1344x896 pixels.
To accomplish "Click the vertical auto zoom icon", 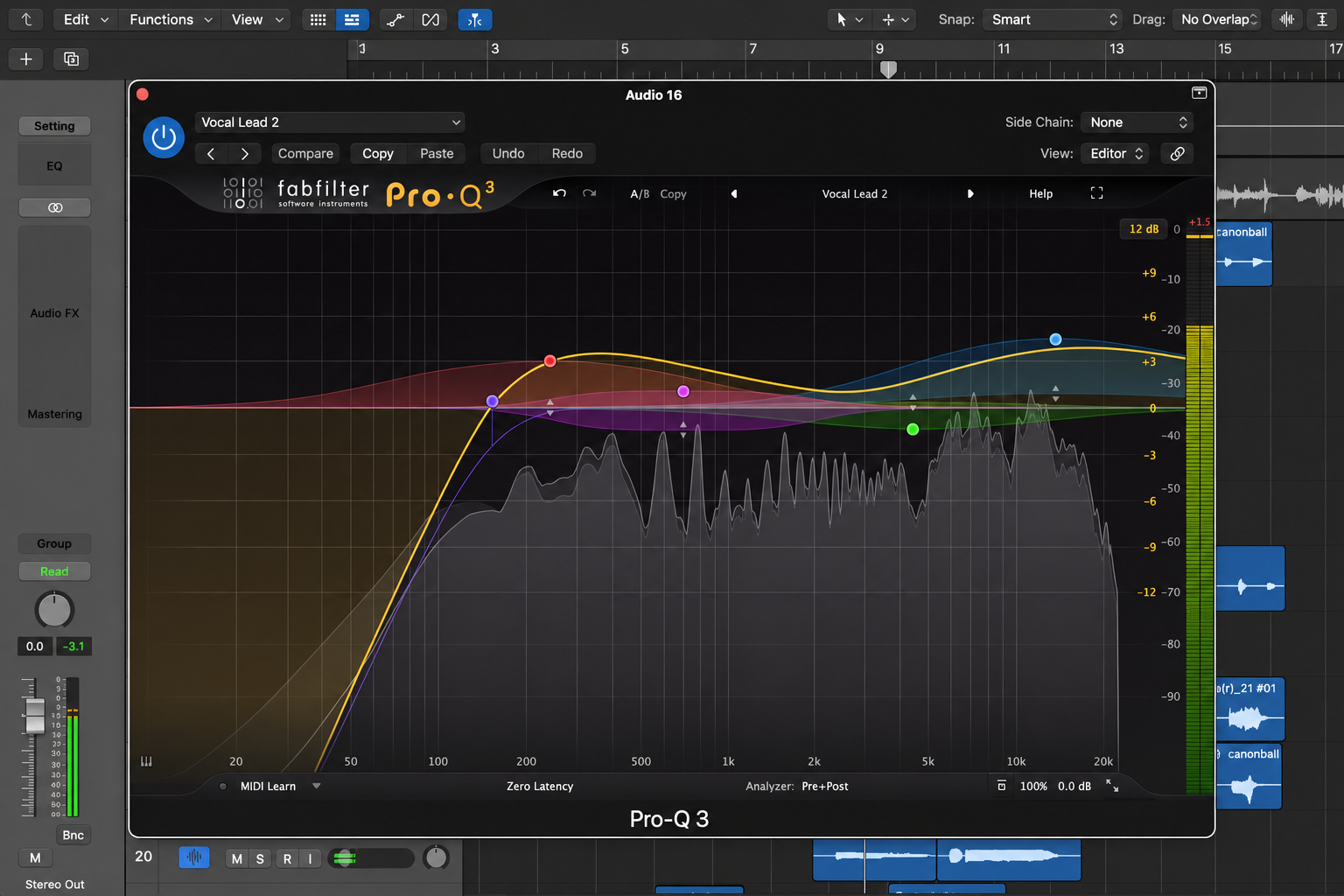I will (x=1322, y=19).
